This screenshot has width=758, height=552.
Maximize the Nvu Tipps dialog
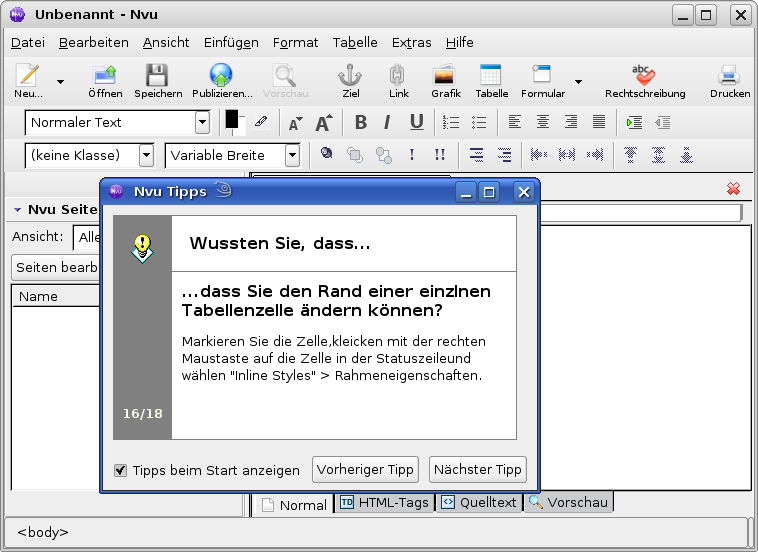[489, 192]
